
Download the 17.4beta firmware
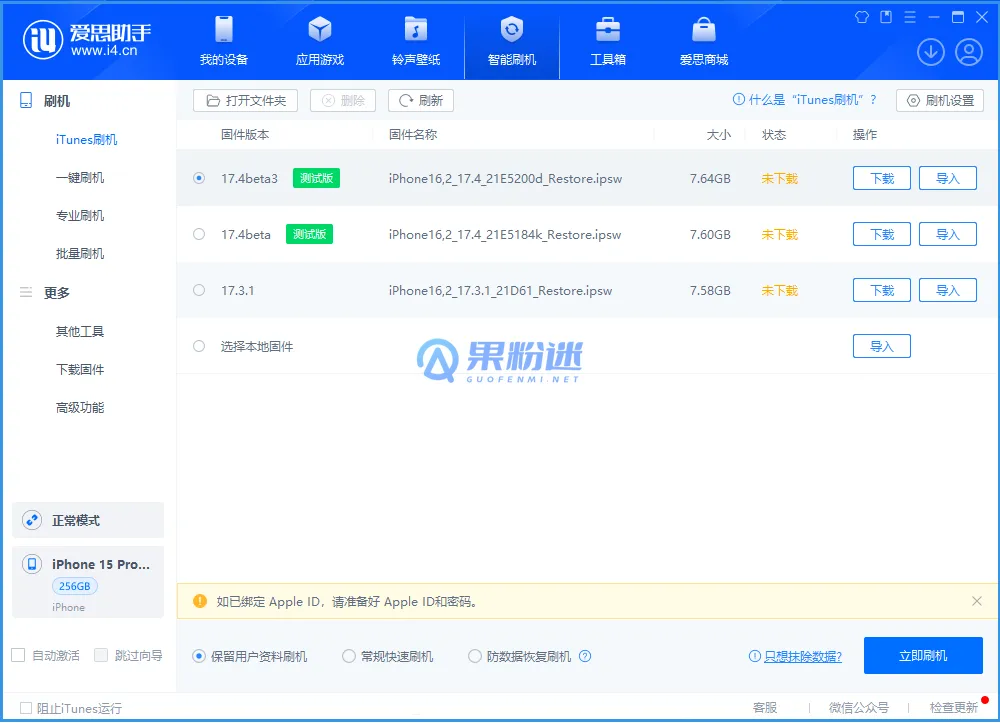(881, 234)
